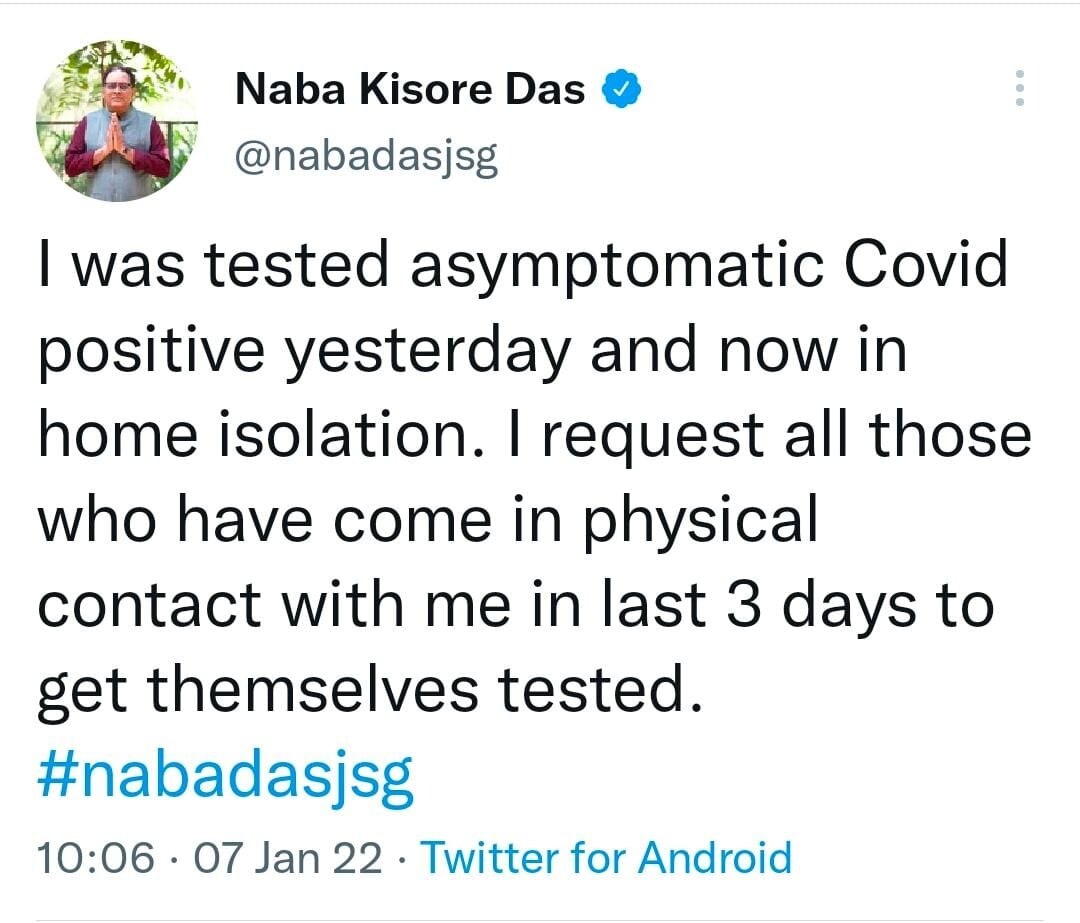Click the display name Naba Kisore Das
The height and width of the screenshot is (923, 1080).
[410, 91]
